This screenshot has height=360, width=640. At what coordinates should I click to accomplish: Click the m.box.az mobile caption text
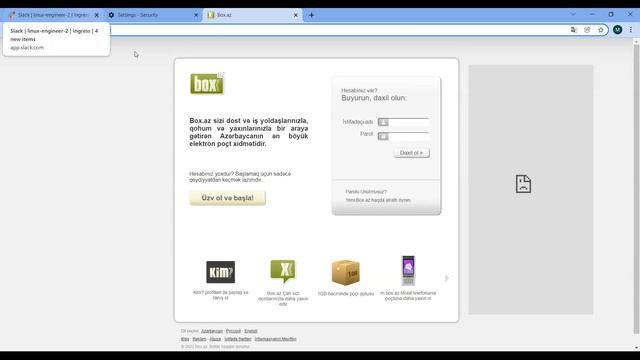408,296
